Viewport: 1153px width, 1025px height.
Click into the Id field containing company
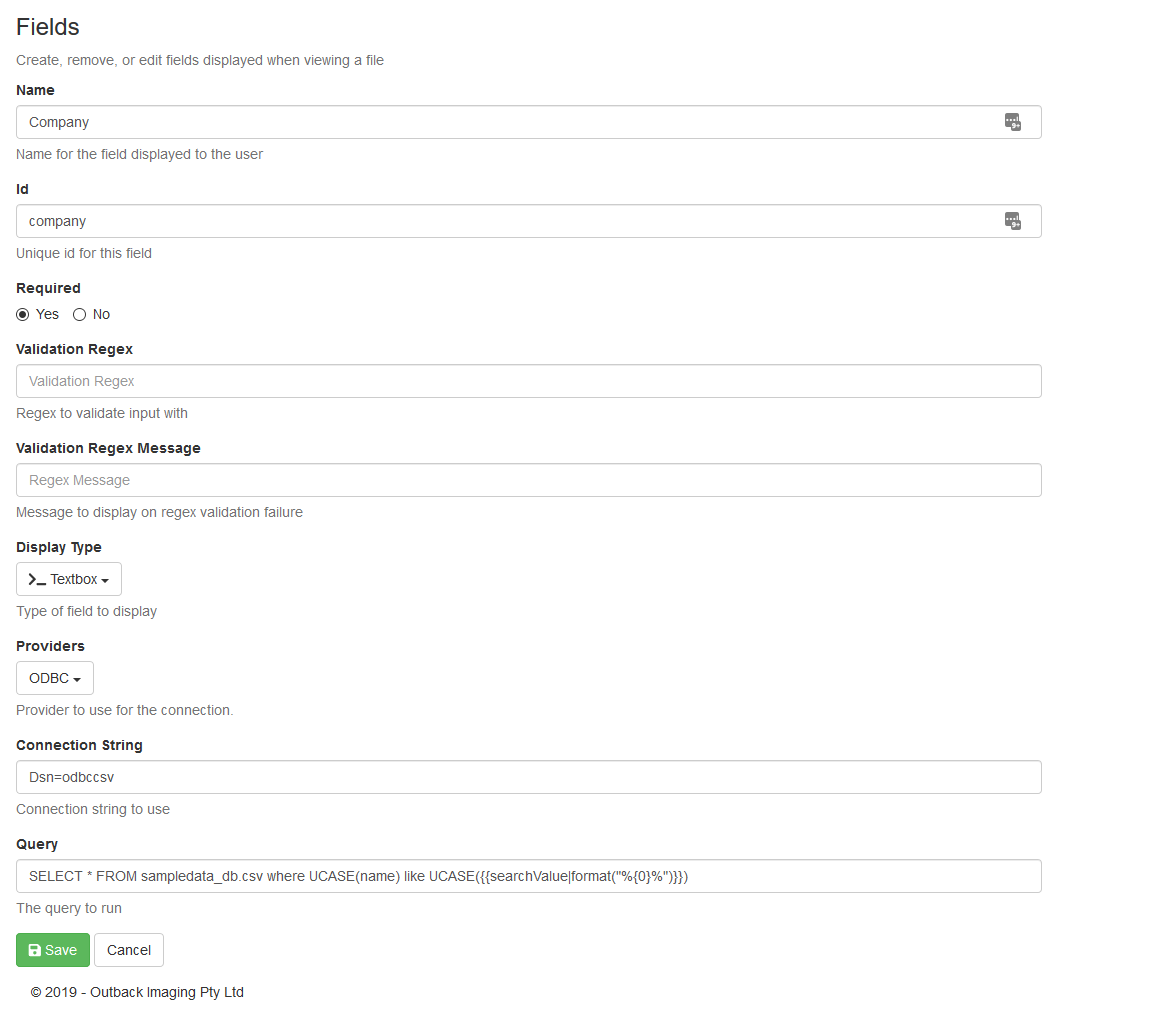(x=500, y=221)
